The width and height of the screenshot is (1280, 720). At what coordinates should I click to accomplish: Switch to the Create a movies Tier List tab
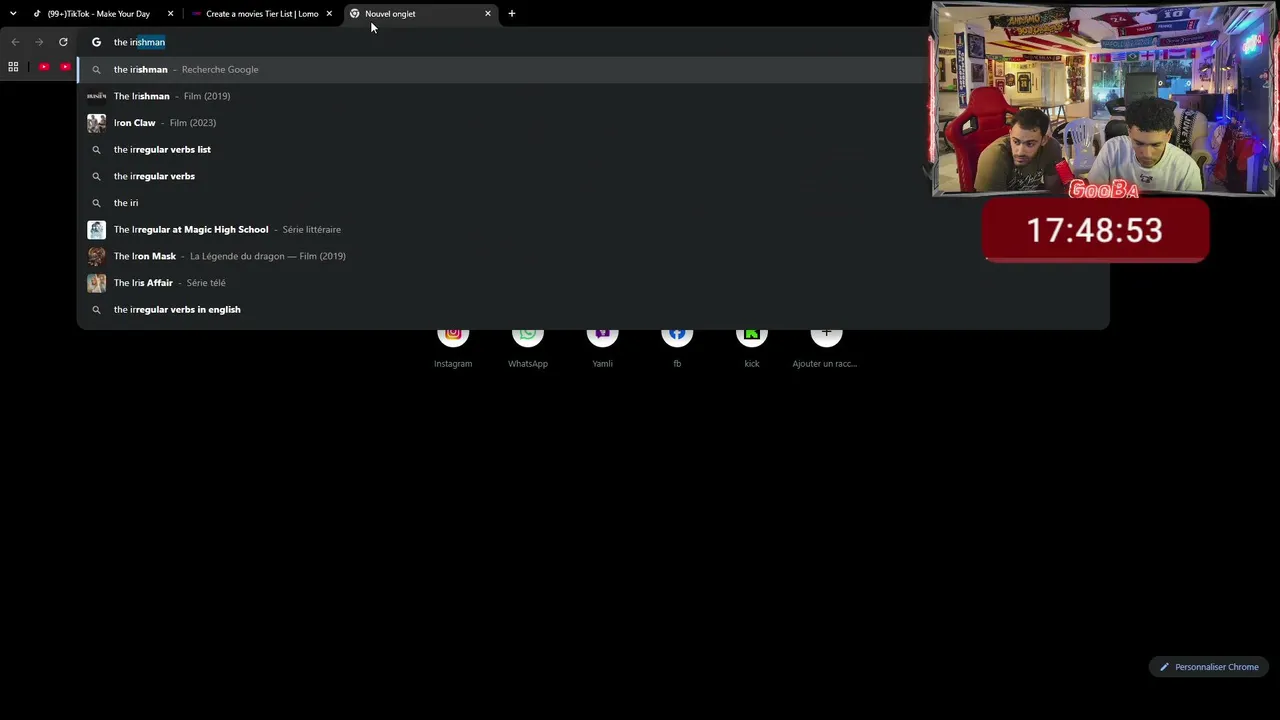[x=262, y=14]
